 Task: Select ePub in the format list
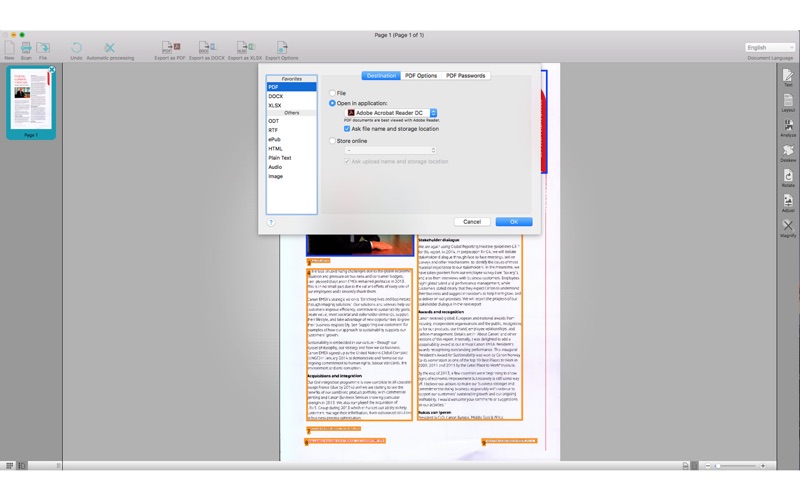pos(291,139)
